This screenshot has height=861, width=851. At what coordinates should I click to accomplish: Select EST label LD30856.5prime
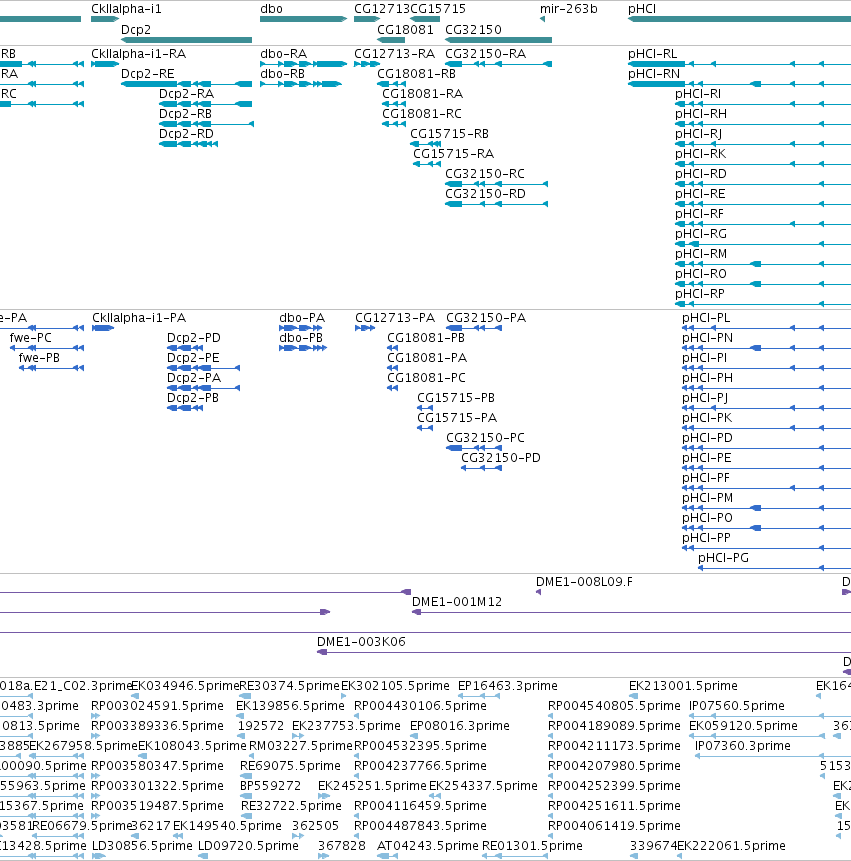pos(142,846)
